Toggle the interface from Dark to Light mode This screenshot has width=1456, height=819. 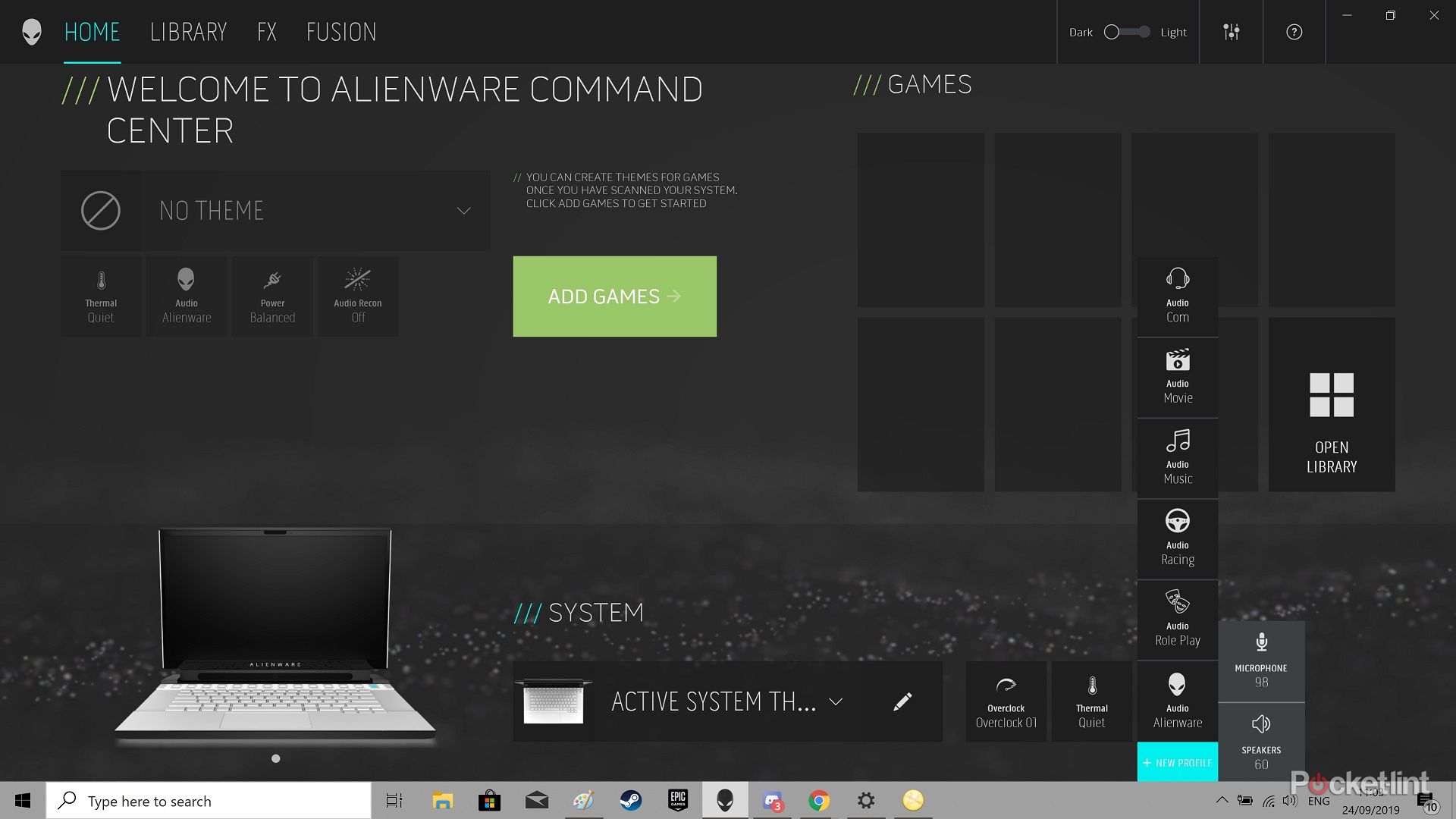coord(1127,32)
